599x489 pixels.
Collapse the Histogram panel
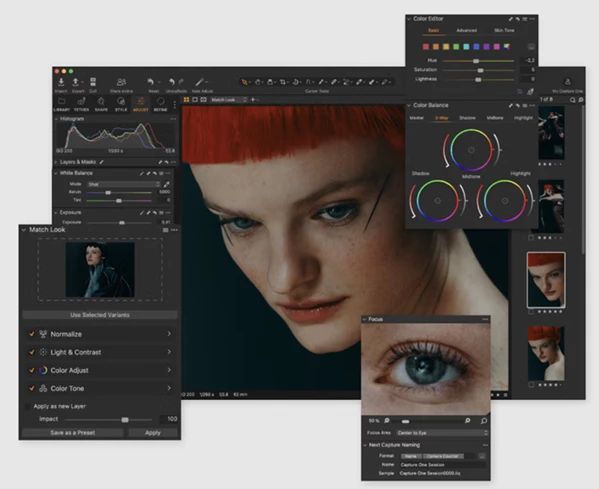tap(57, 119)
